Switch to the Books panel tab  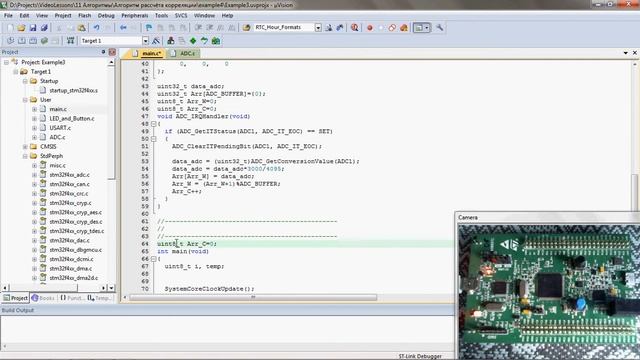pos(43,298)
